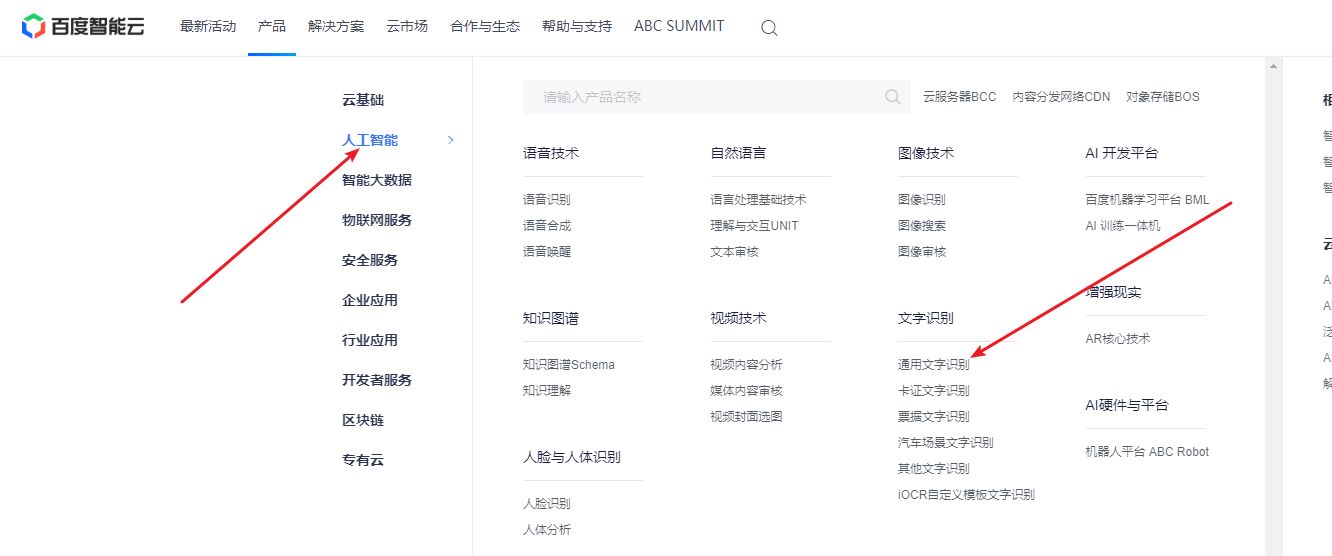Viewport: 1332px width, 556px height.
Task: Open 知识图谱Schema product
Action: tap(569, 365)
